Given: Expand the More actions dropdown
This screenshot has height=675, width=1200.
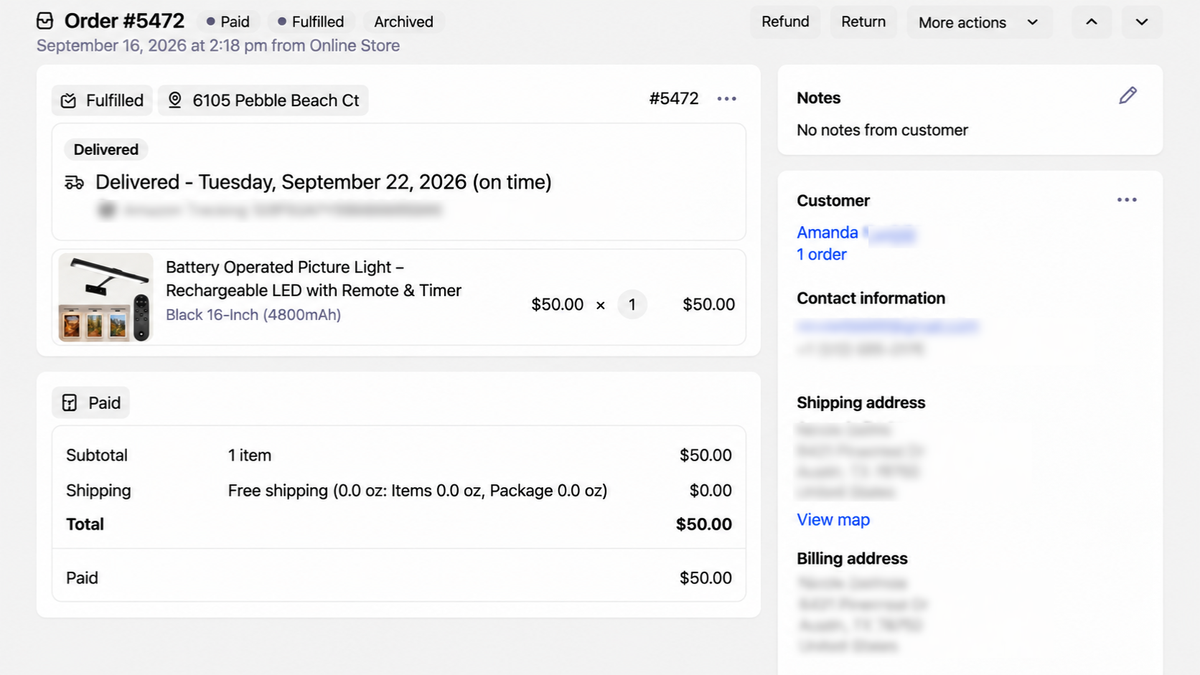Looking at the screenshot, I should pyautogui.click(x=979, y=22).
